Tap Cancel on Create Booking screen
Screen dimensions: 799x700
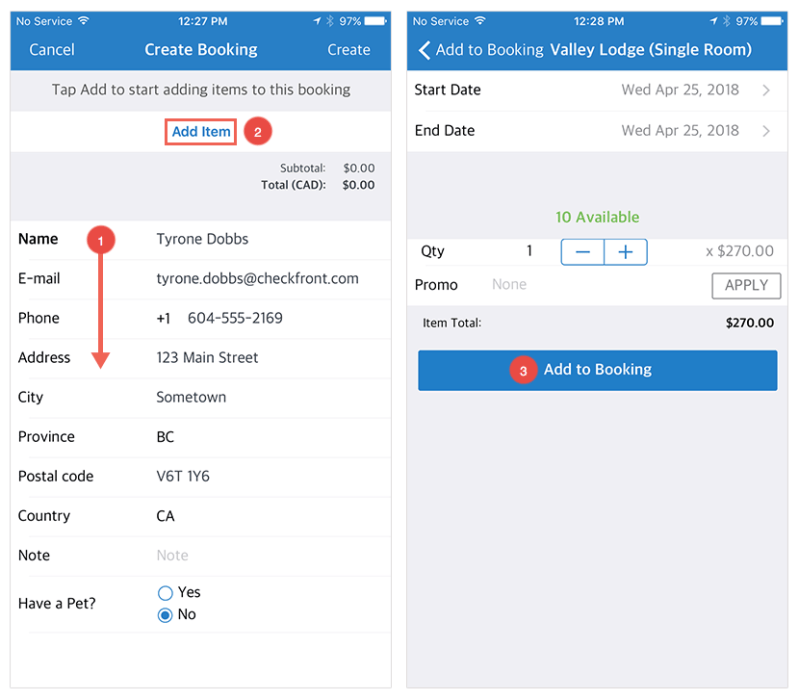[51, 49]
